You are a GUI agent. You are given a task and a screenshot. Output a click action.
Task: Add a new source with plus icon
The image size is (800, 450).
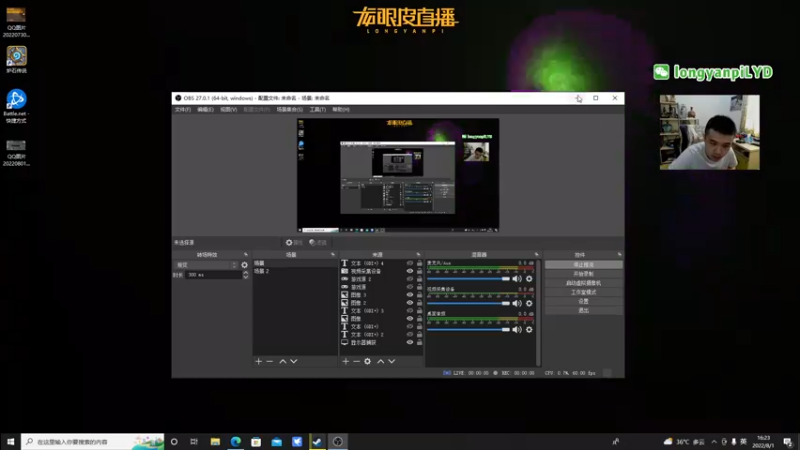345,361
